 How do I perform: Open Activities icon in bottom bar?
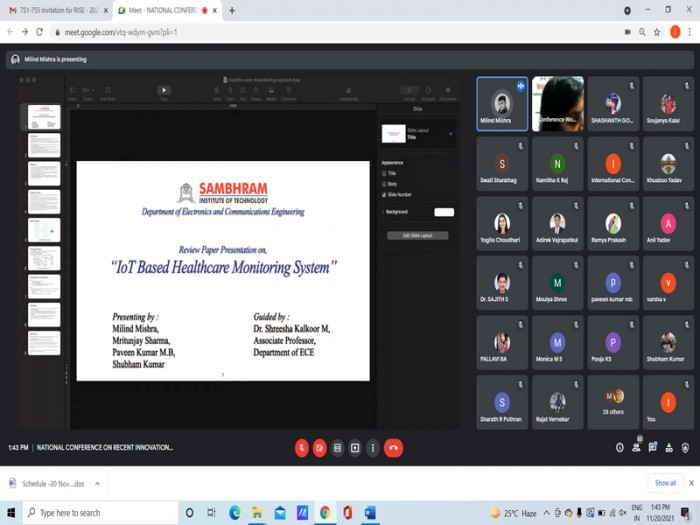[669, 448]
